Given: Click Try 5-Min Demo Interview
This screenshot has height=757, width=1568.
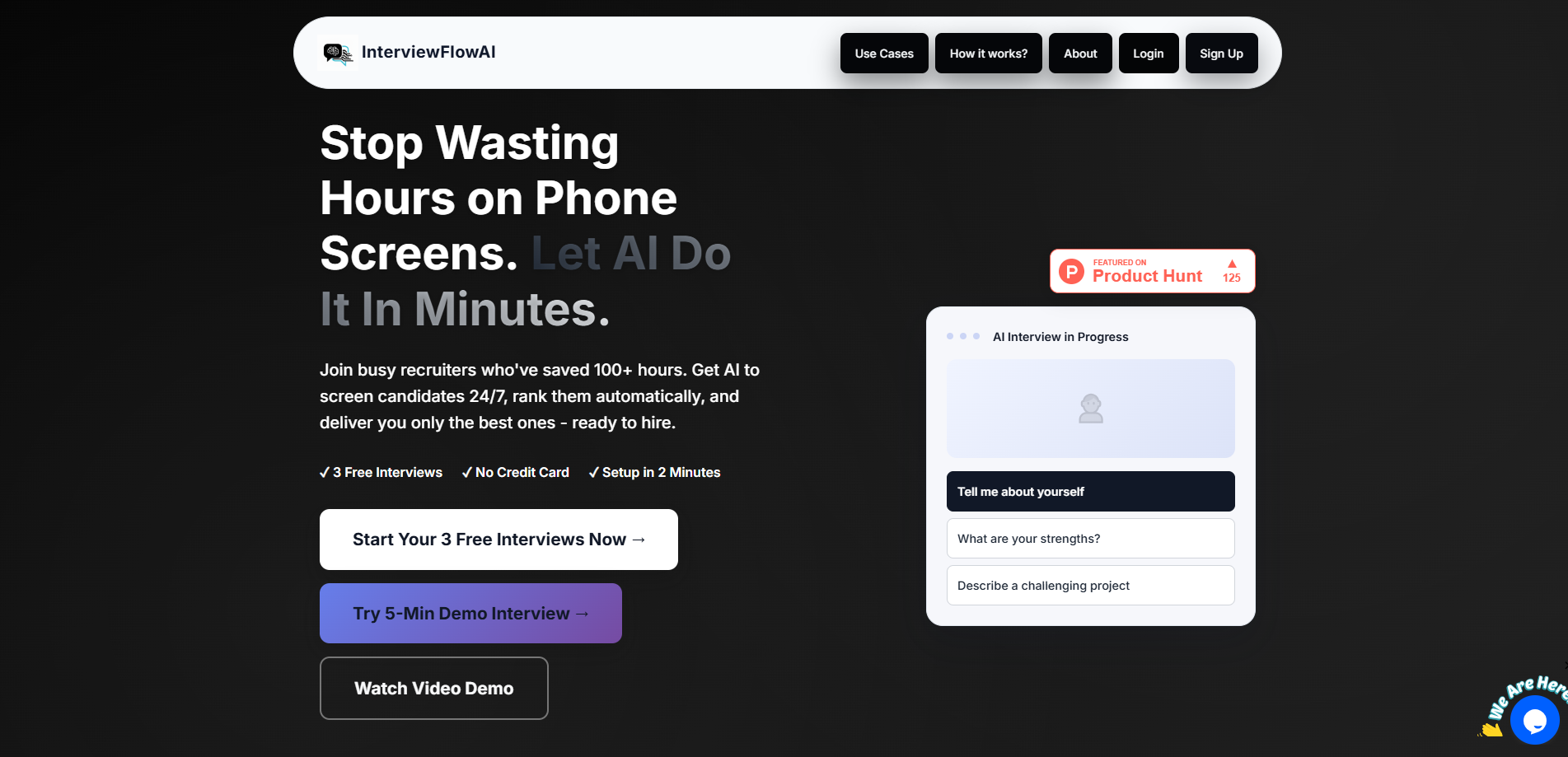Looking at the screenshot, I should [470, 613].
